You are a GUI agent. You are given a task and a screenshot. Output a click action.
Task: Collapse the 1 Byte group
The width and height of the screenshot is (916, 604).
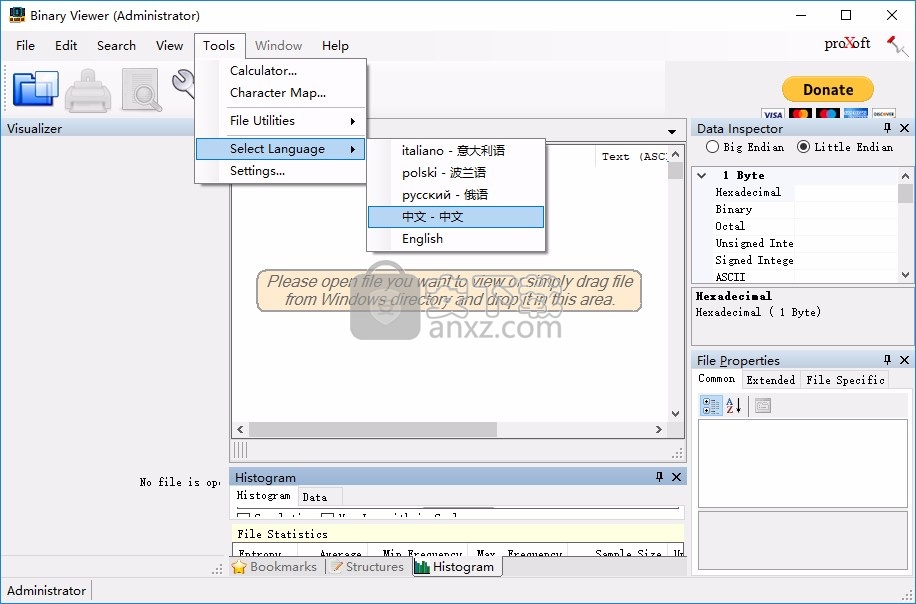(702, 175)
